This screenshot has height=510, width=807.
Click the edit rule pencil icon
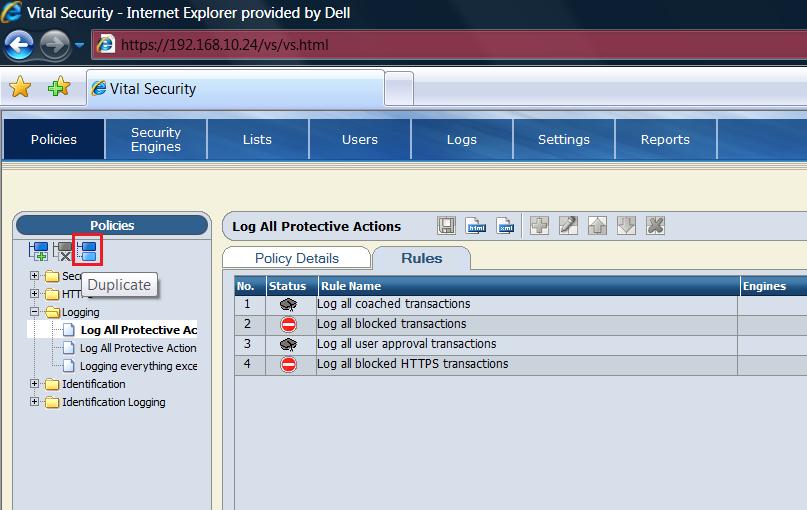568,226
